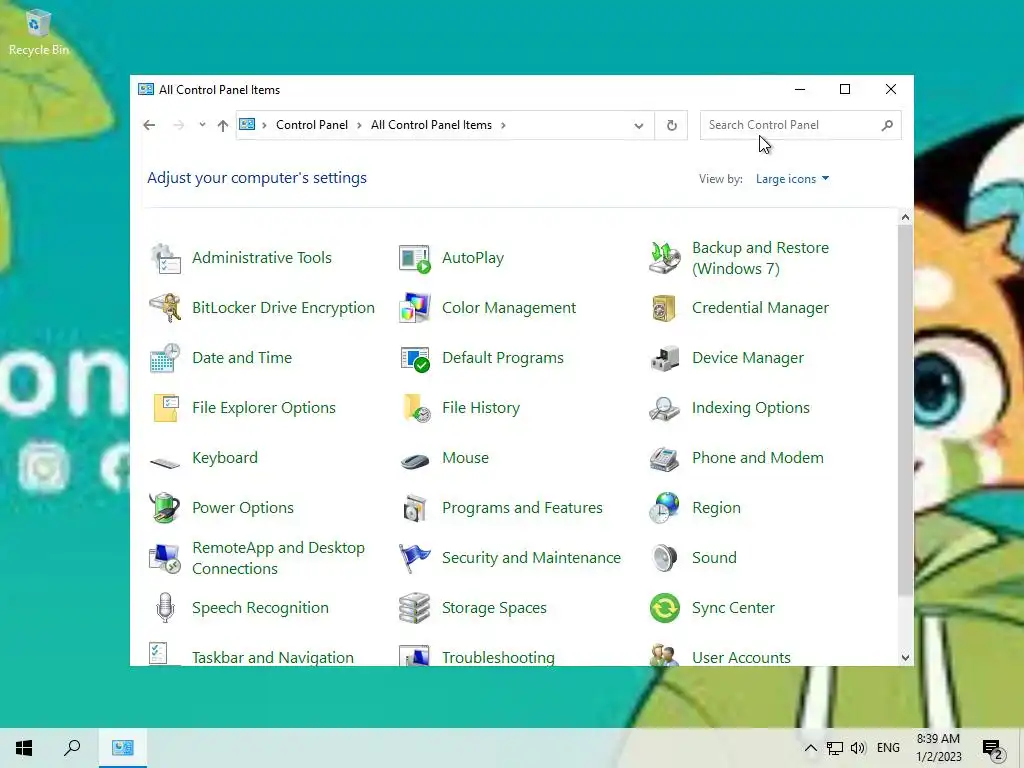Click the Programs and Features icon
1024x768 pixels.
pos(415,508)
